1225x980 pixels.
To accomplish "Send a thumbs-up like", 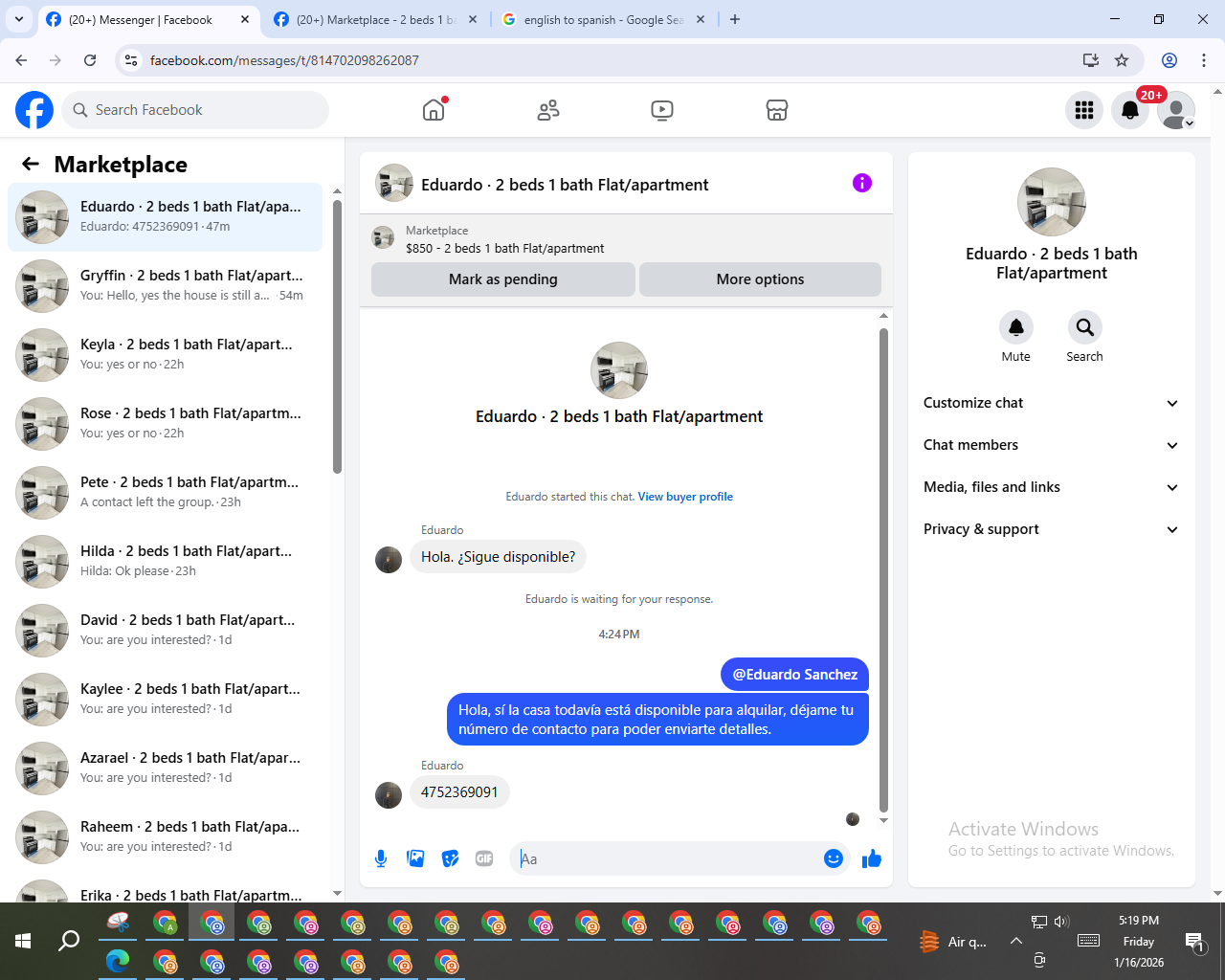I will 872,858.
